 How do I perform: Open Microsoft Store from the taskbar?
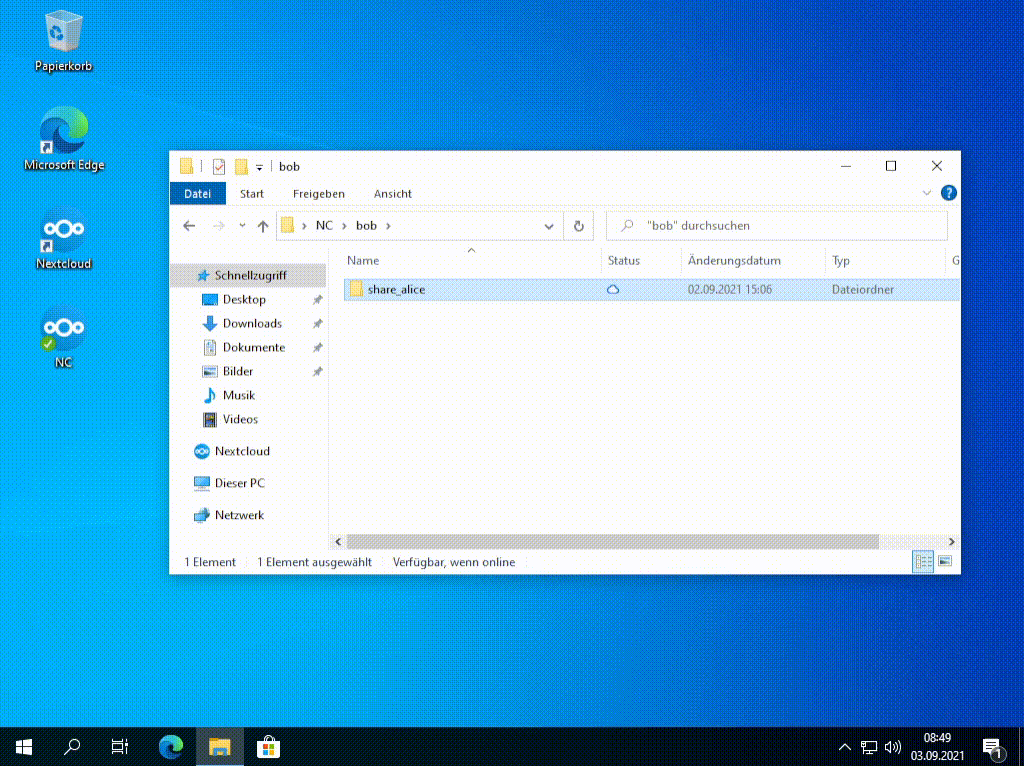point(266,746)
